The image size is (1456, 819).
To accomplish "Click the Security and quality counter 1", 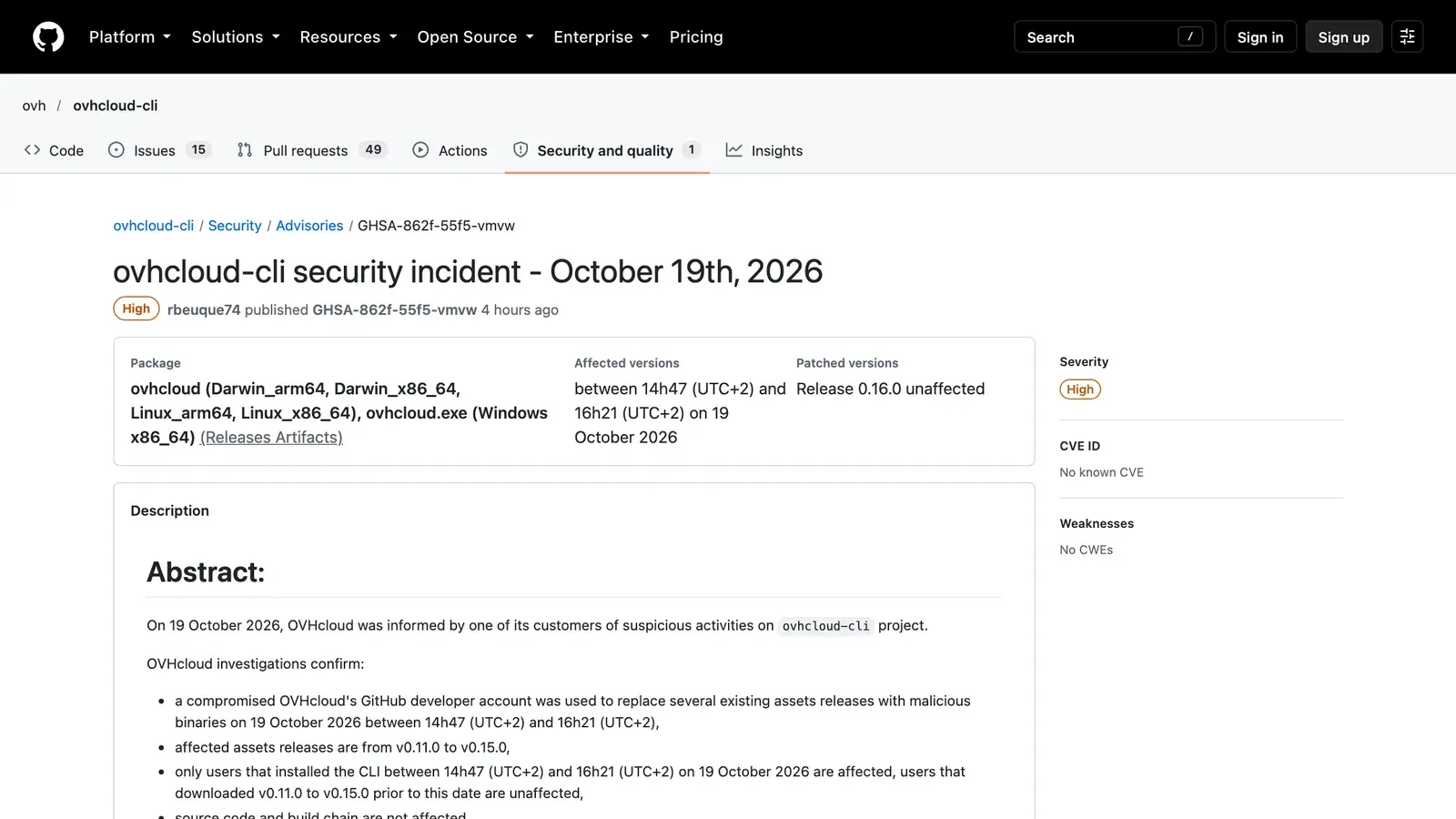I will pyautogui.click(x=692, y=150).
